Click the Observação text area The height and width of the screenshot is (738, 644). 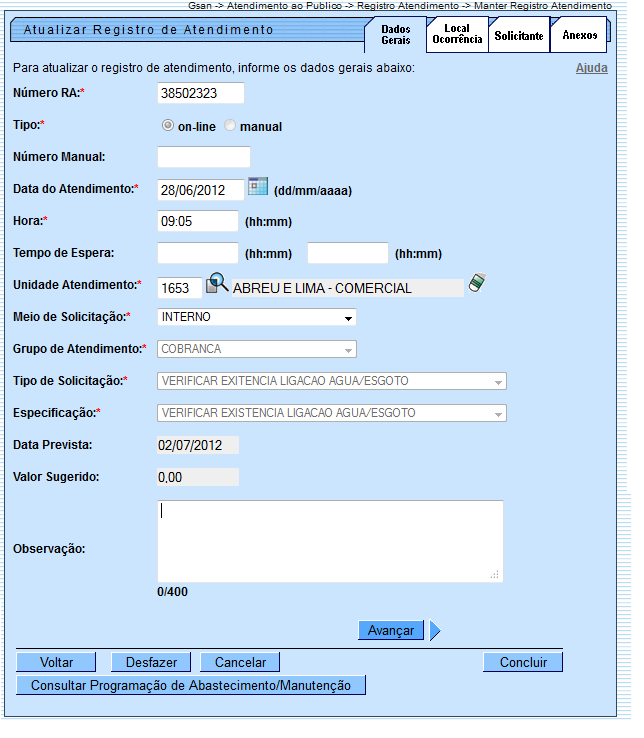coord(330,541)
